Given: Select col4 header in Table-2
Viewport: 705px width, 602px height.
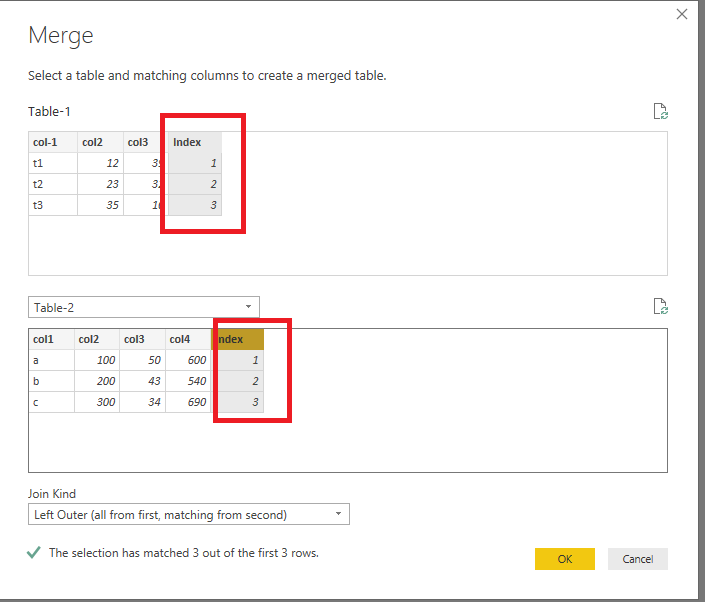Looking at the screenshot, I should (x=188, y=339).
